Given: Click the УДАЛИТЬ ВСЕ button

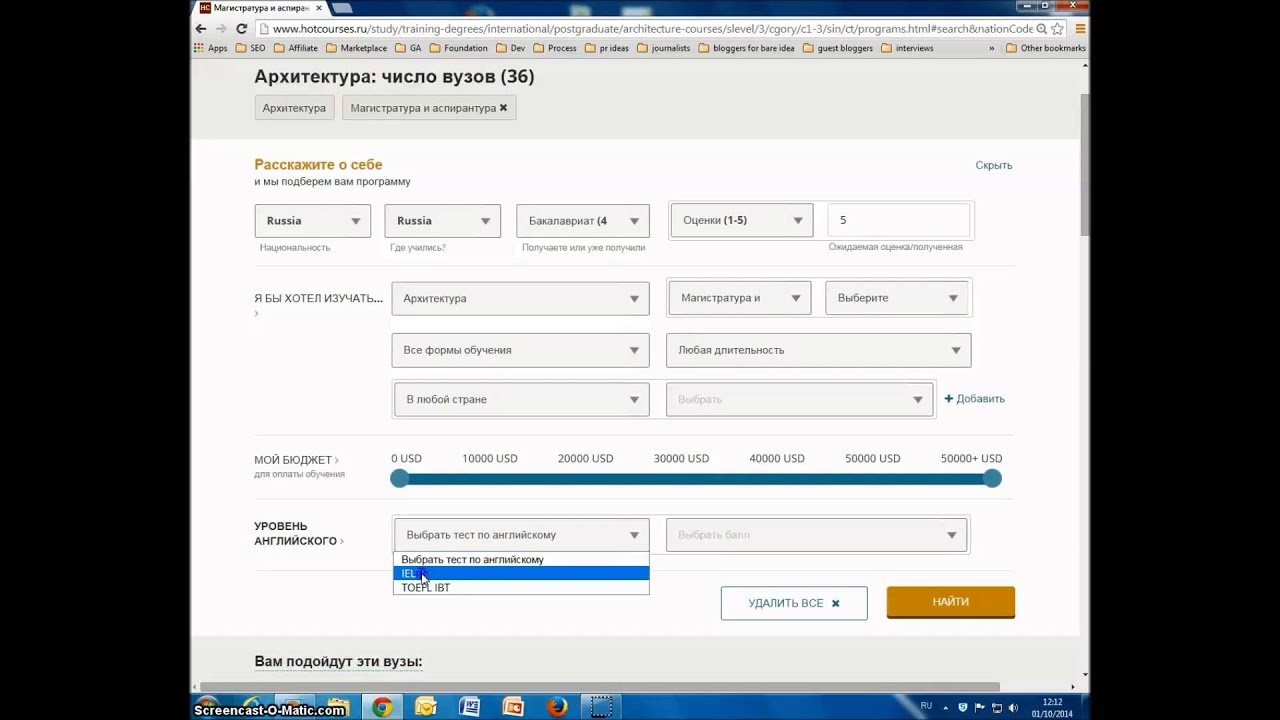Looking at the screenshot, I should [x=794, y=603].
